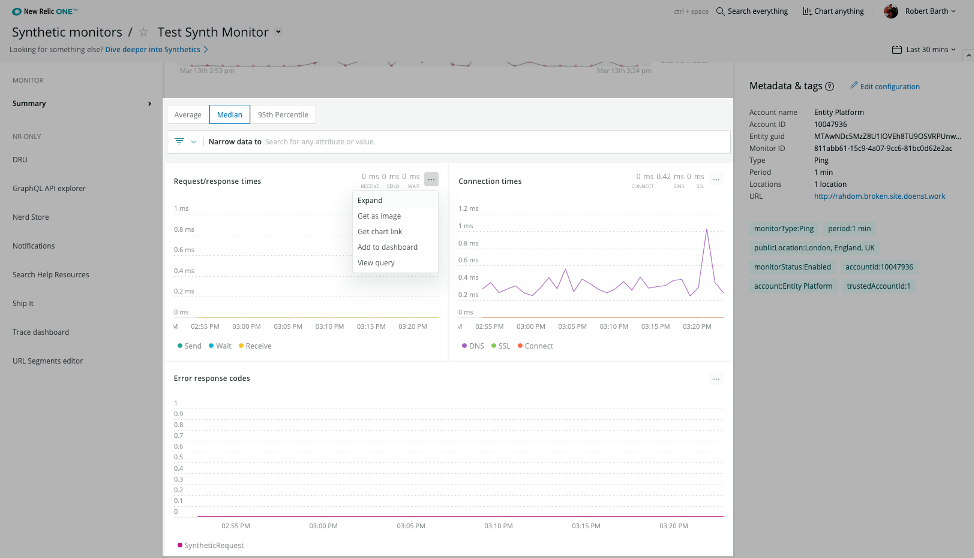Open Chart anything

(833, 11)
